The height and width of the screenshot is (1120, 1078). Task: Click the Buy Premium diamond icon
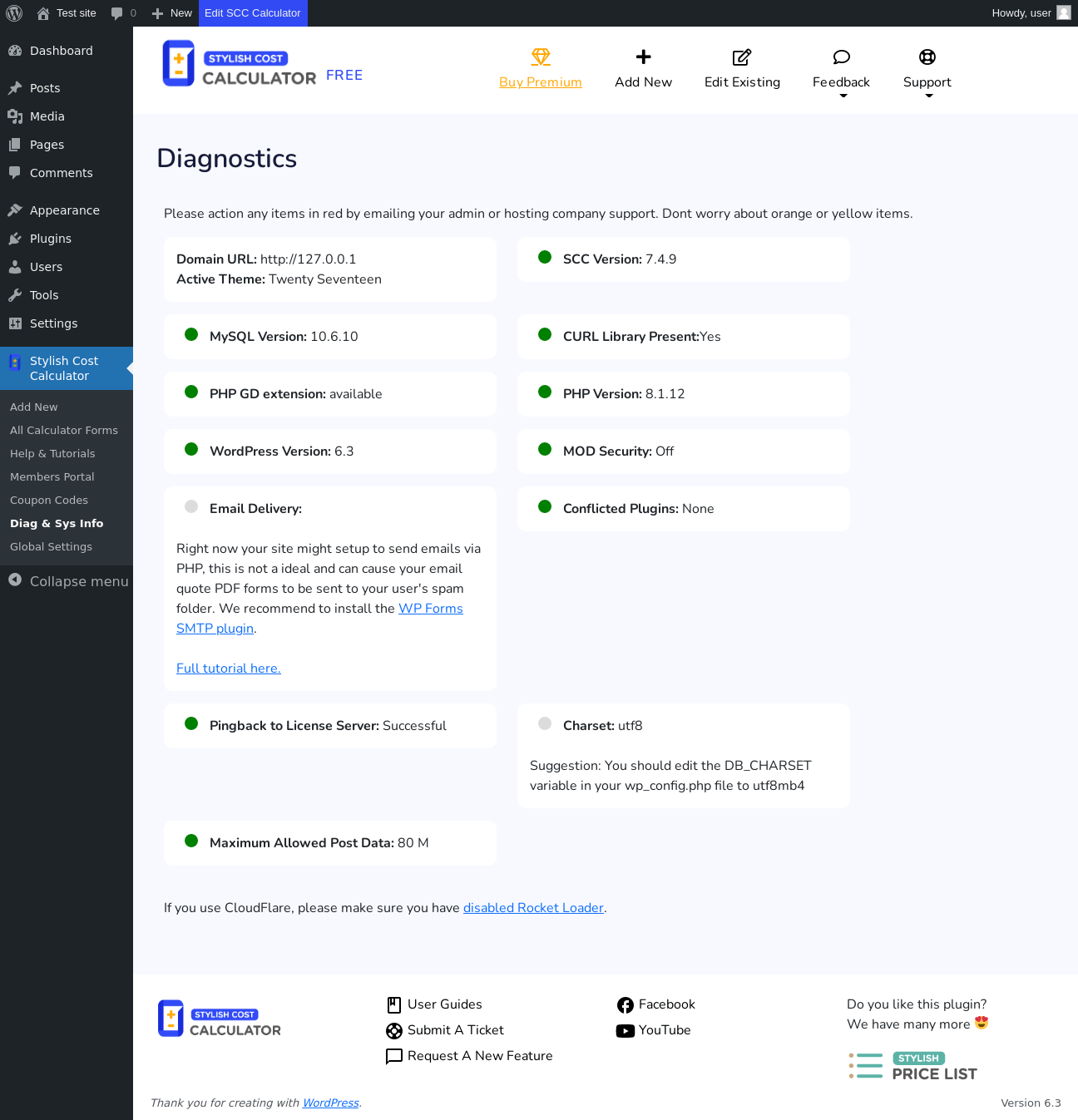(541, 57)
